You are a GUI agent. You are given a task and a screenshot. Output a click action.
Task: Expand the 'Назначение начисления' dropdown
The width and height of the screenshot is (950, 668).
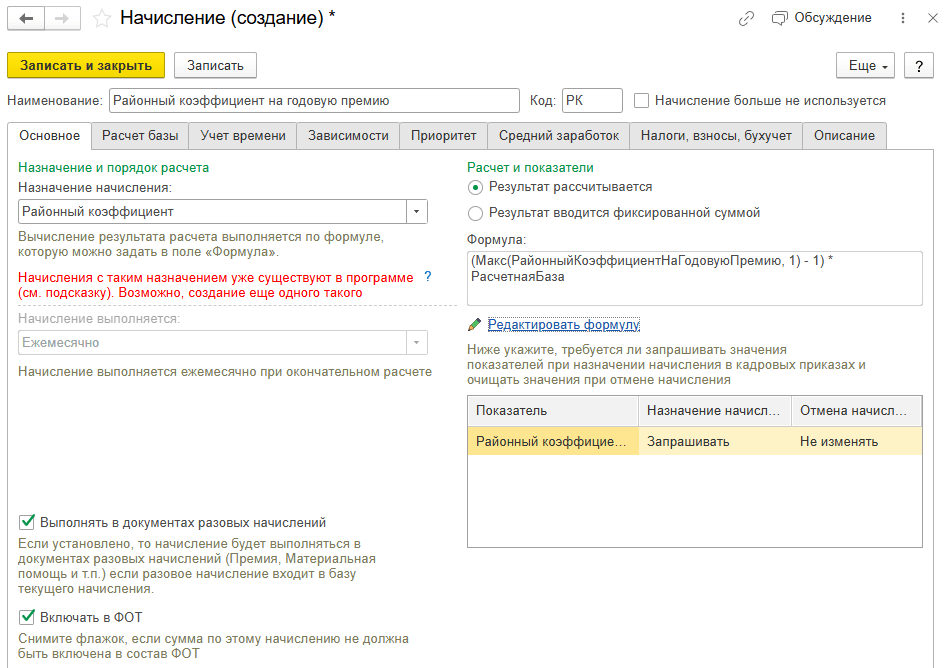(416, 212)
